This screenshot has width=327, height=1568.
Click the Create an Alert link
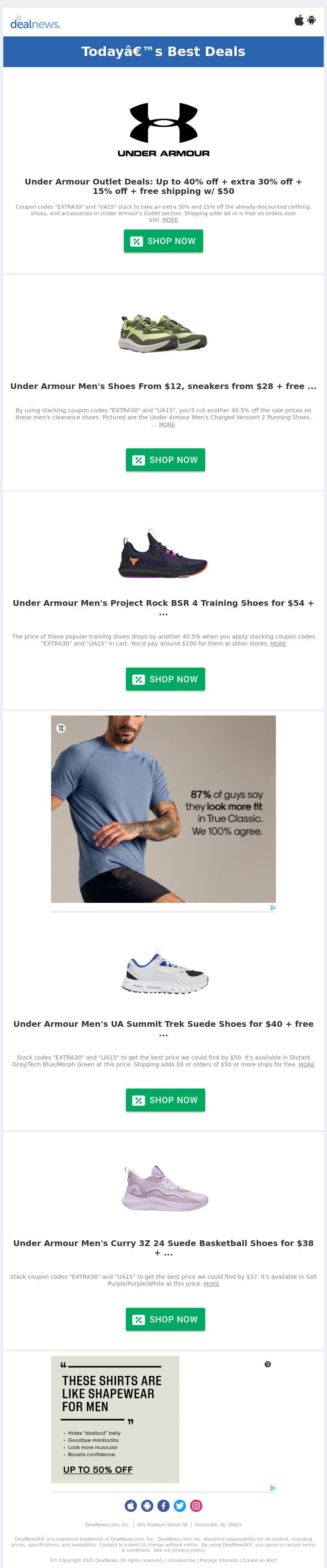(260, 1560)
